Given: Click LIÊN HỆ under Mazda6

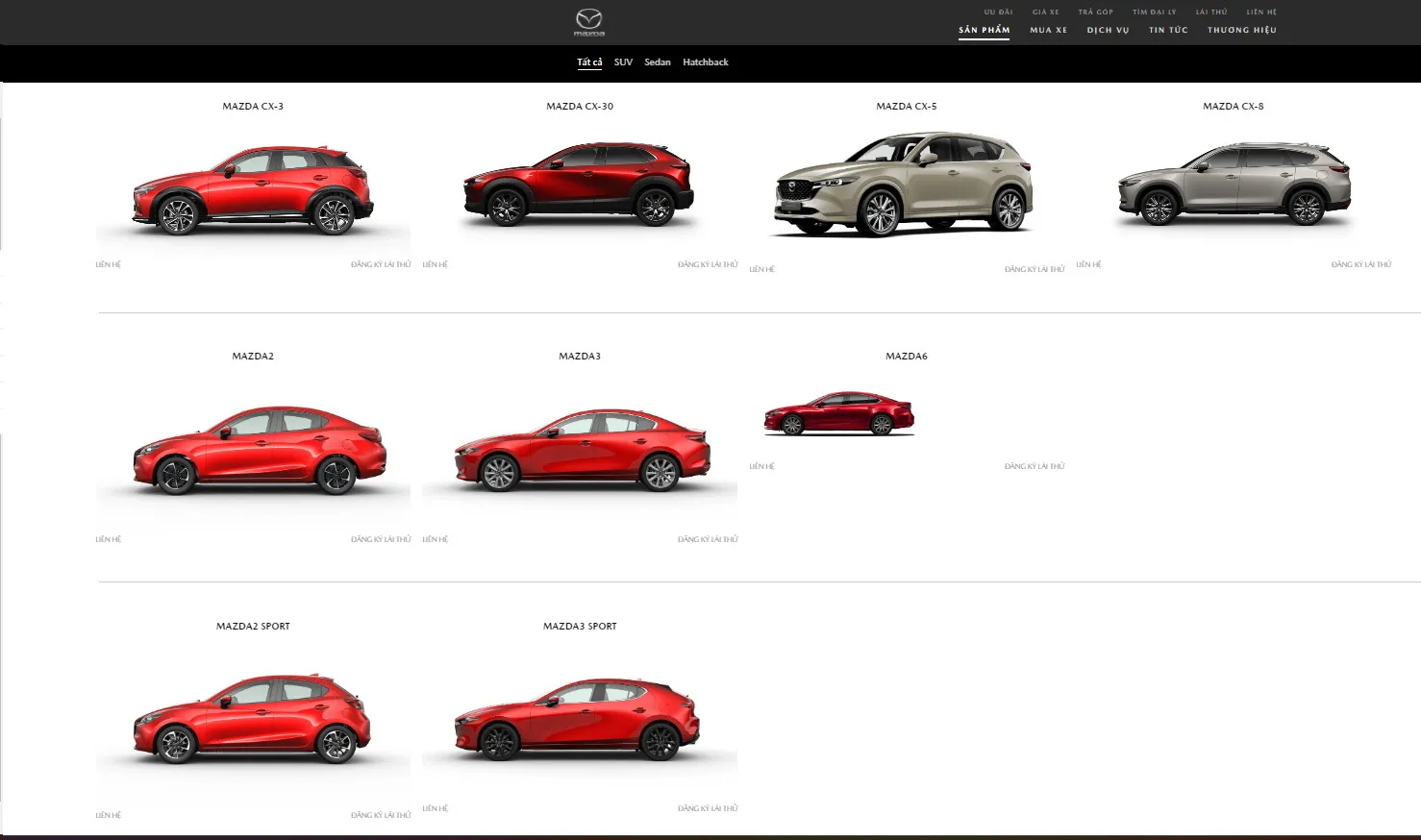Looking at the screenshot, I should tap(762, 466).
